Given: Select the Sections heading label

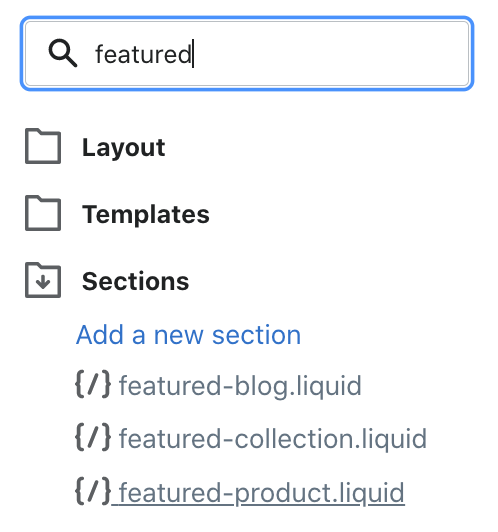Looking at the screenshot, I should pos(136,281).
